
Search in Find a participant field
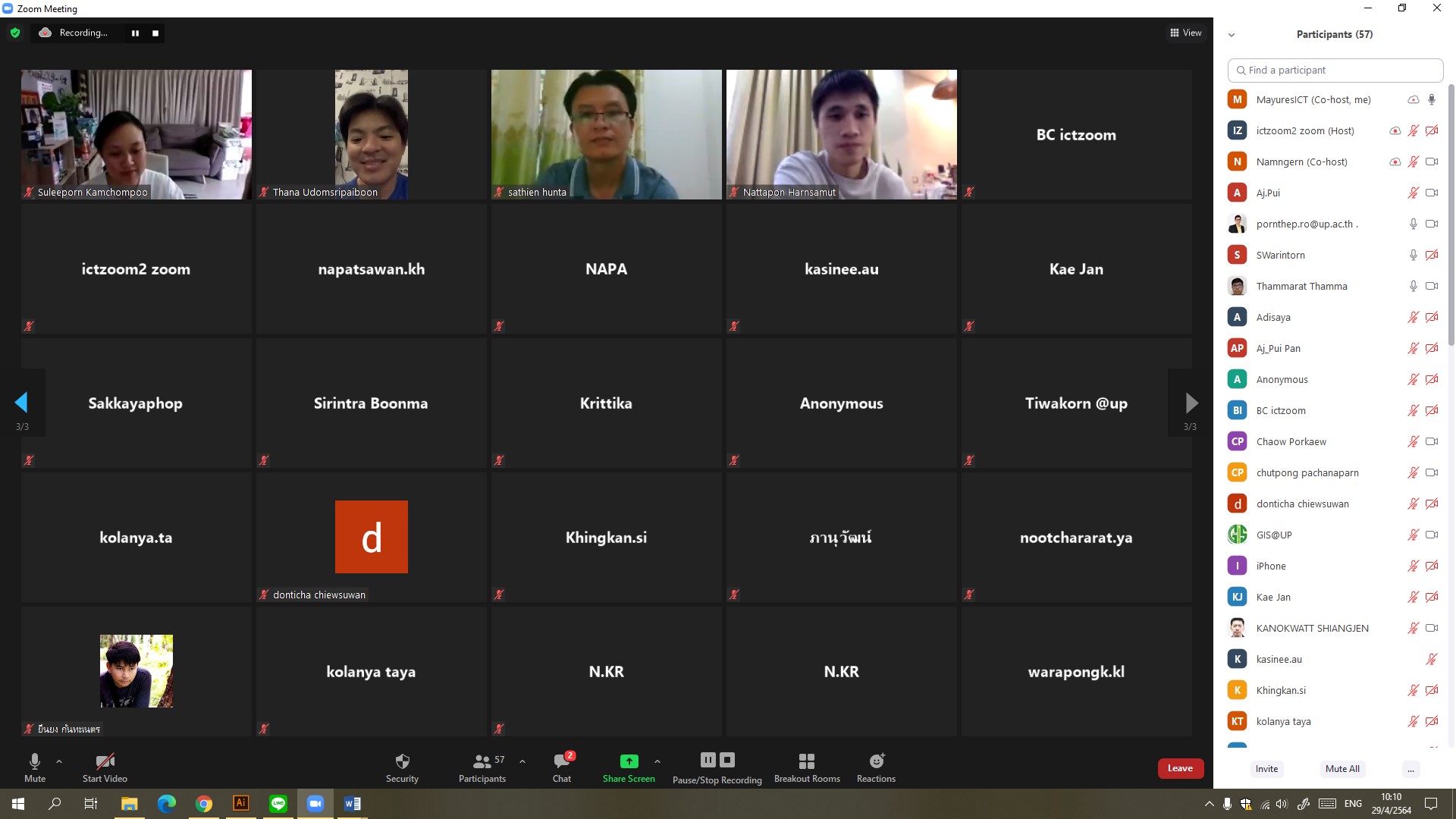tap(1335, 70)
